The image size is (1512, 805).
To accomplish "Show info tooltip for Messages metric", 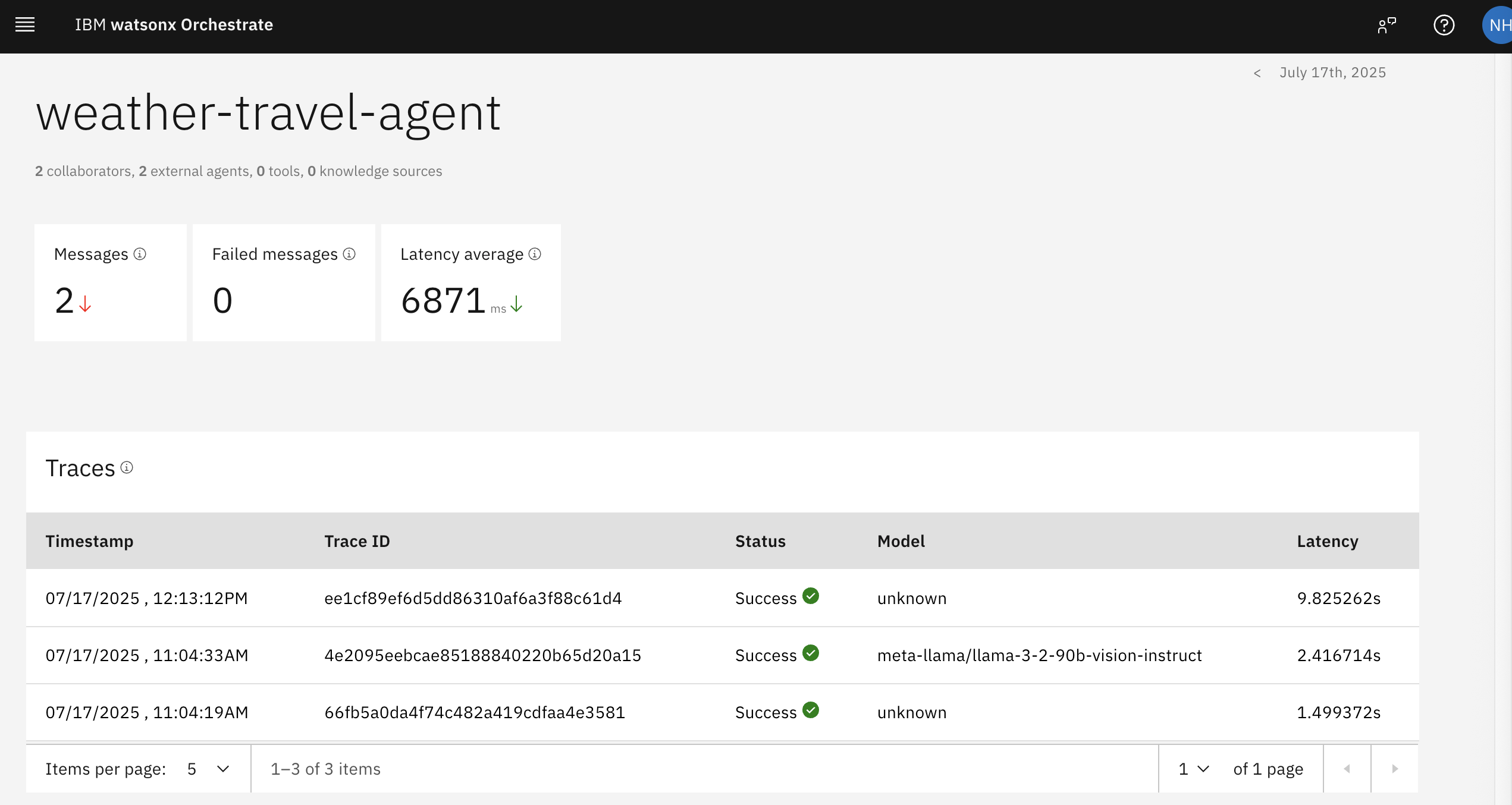I will [140, 254].
